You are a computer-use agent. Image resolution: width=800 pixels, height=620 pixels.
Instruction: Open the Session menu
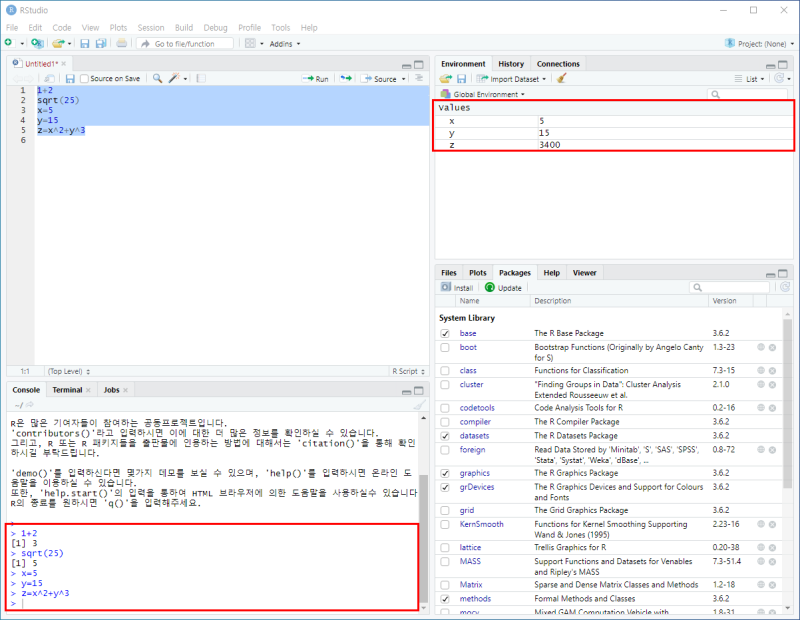click(x=151, y=27)
